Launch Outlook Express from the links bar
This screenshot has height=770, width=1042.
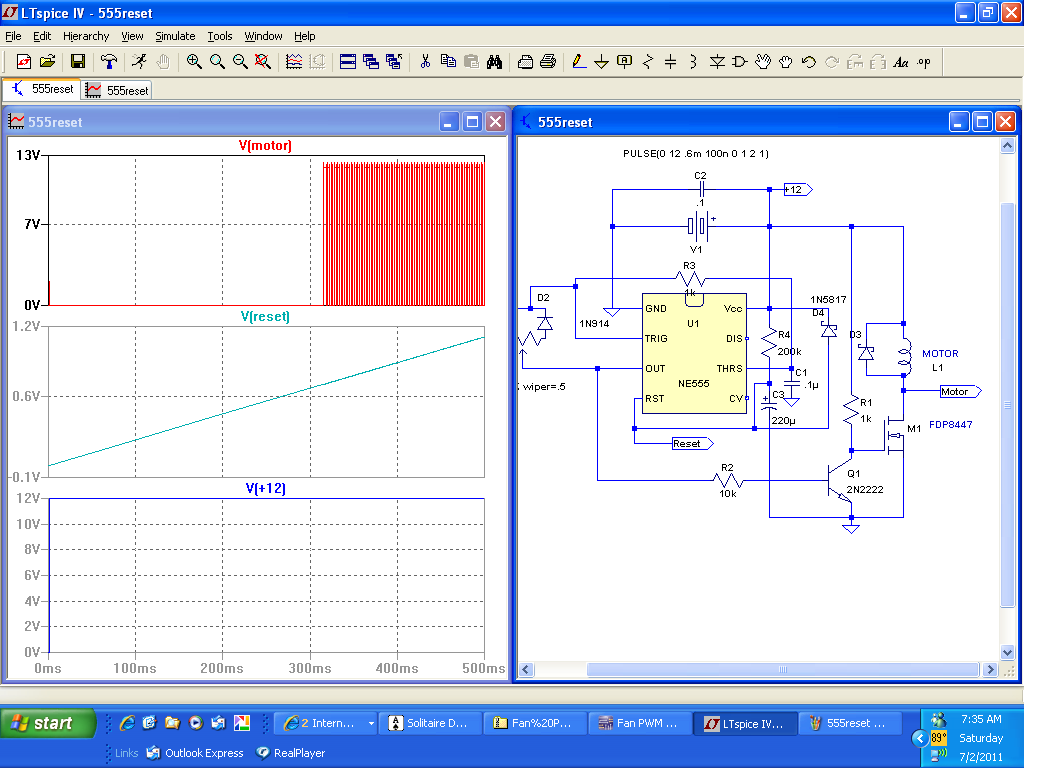[195, 753]
